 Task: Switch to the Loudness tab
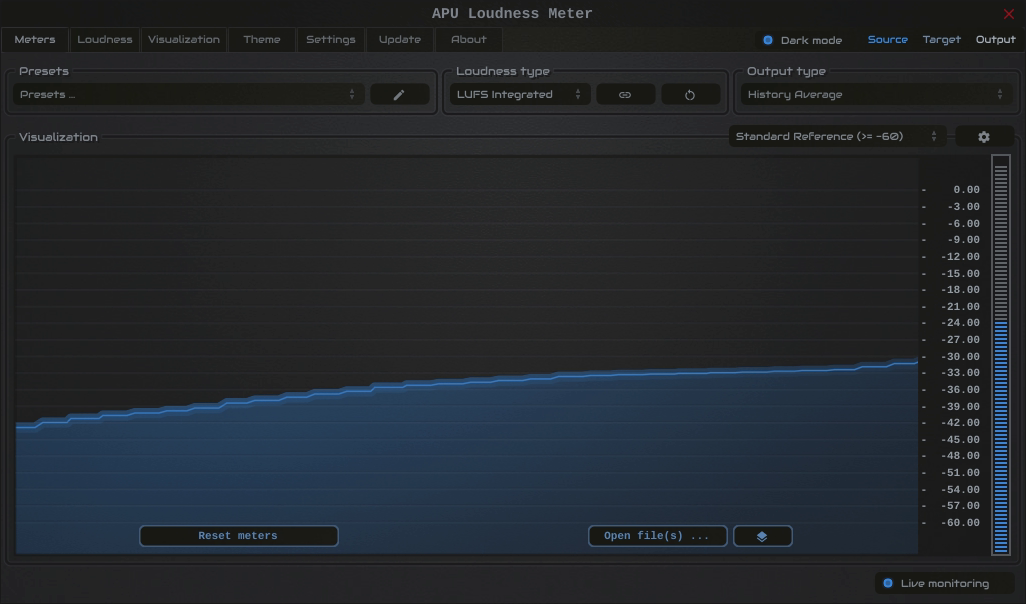pyautogui.click(x=105, y=39)
